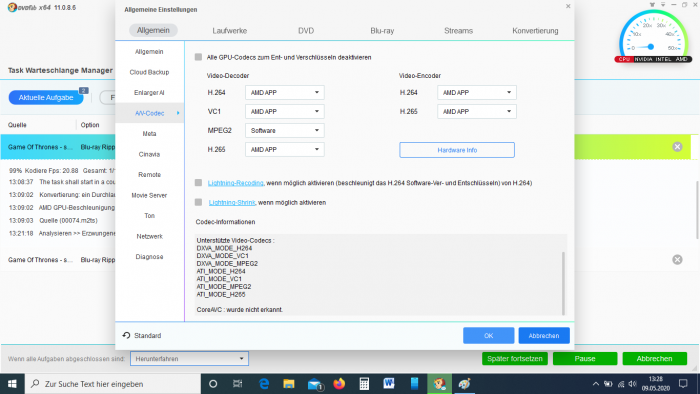Open volume control in system tray
700x394 pixels.
(633, 384)
